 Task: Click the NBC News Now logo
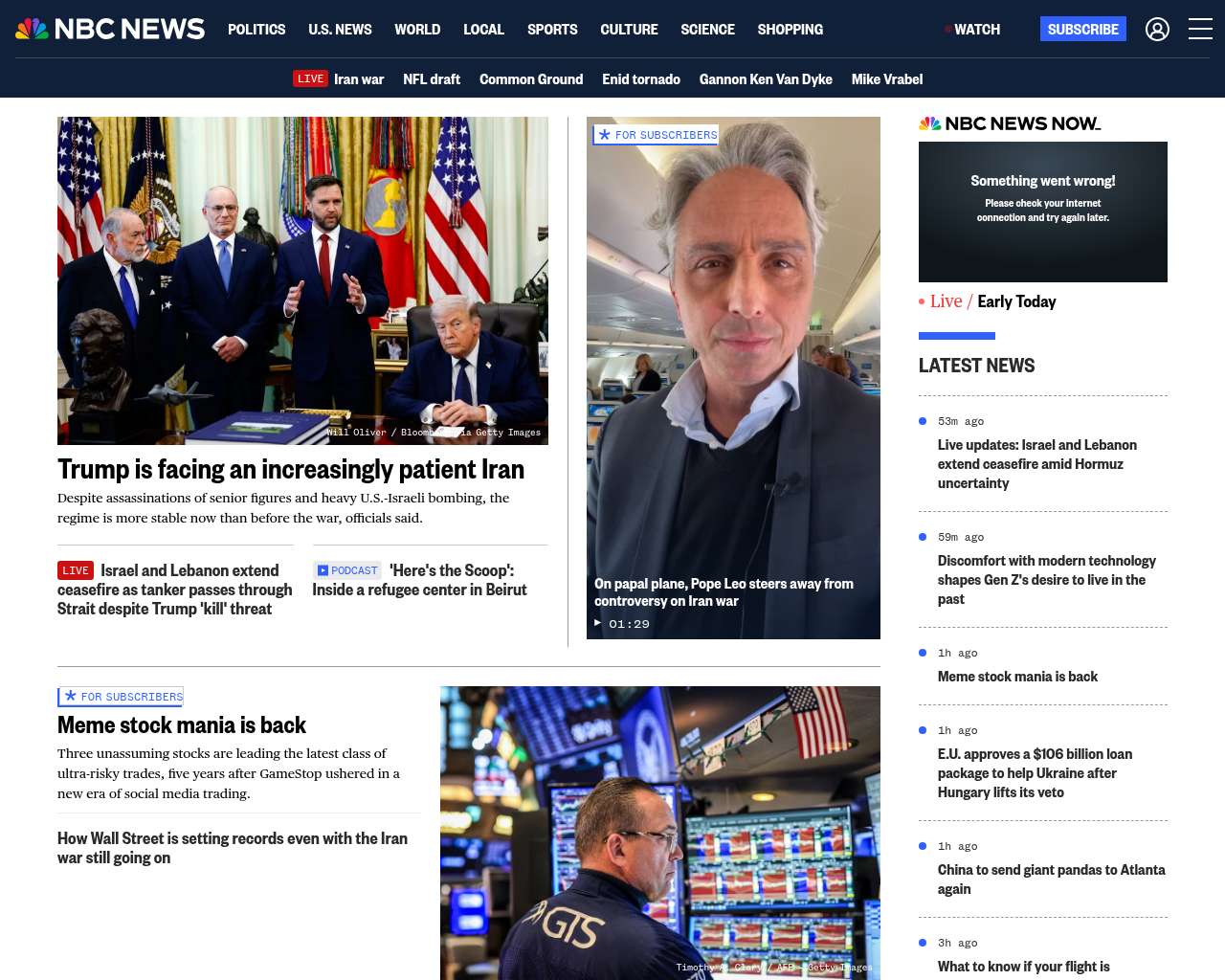(x=1010, y=123)
